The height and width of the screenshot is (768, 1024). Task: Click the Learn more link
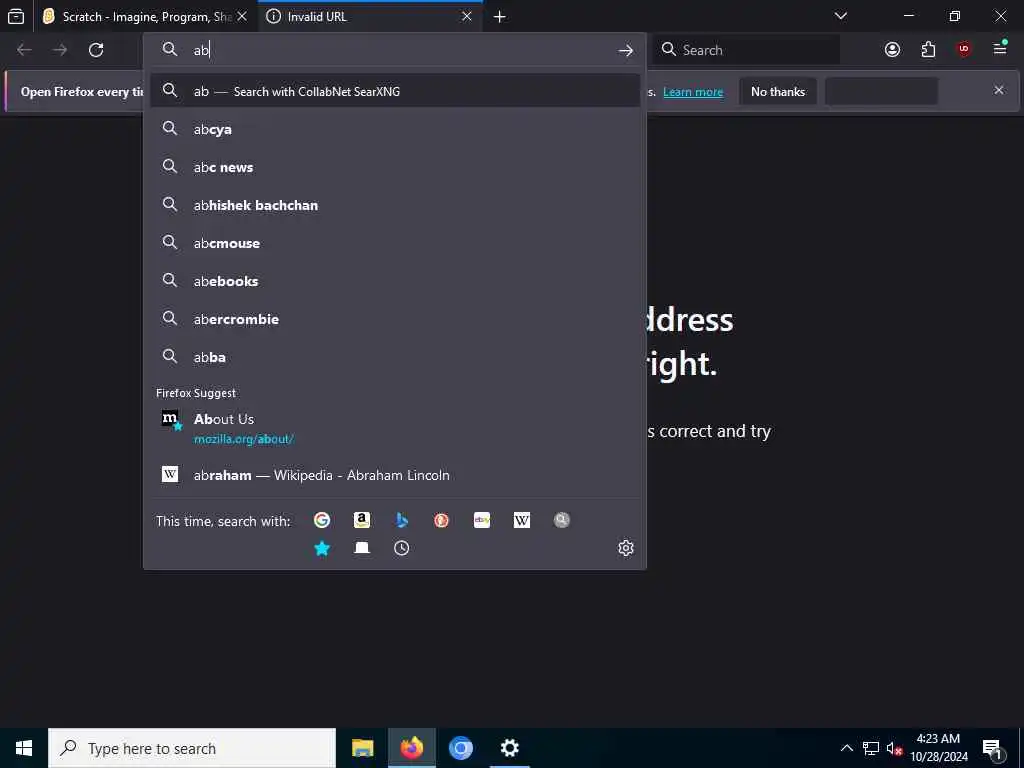pyautogui.click(x=693, y=92)
